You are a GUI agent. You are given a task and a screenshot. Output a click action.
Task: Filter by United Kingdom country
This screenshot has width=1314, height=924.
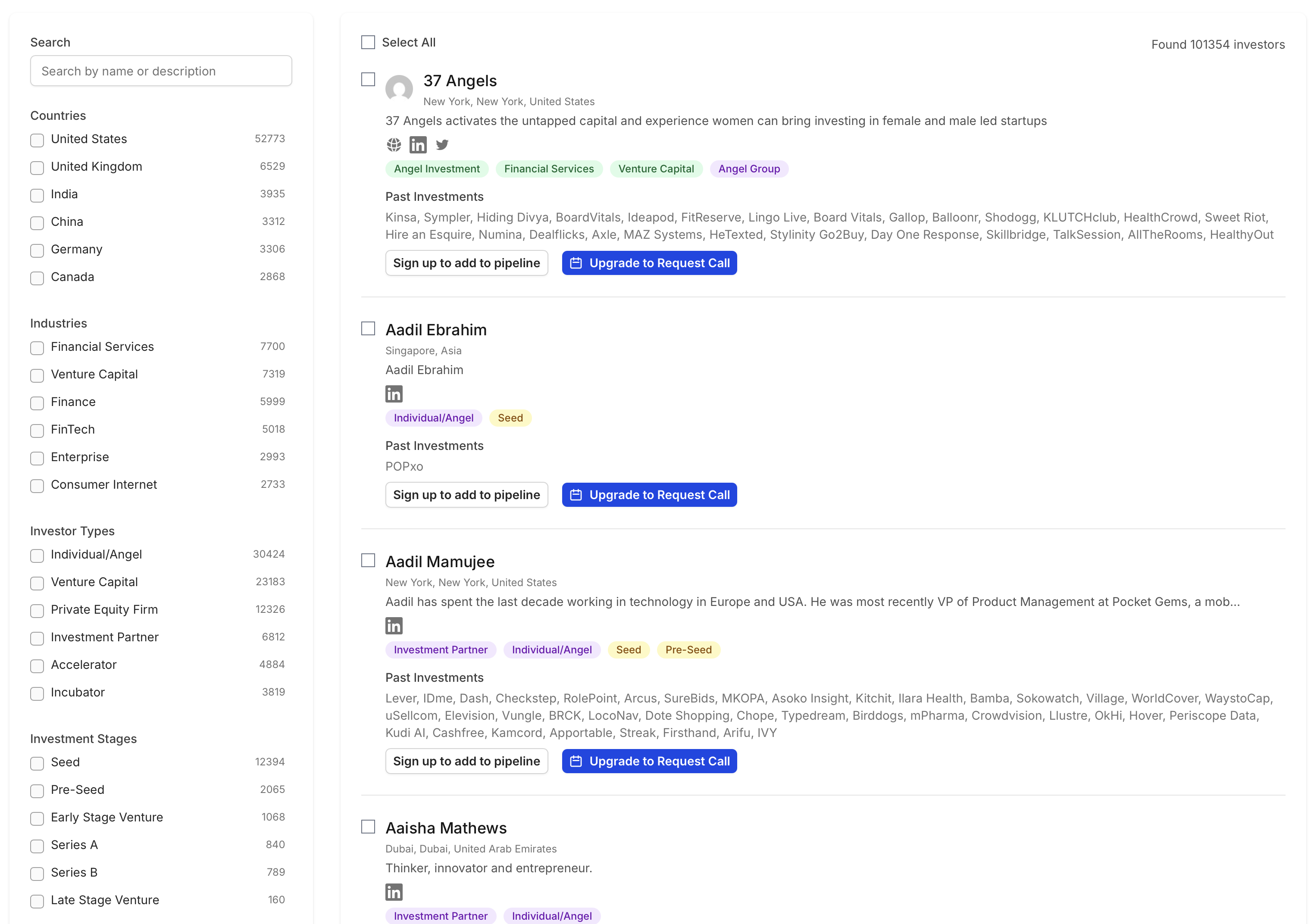[x=37, y=167]
